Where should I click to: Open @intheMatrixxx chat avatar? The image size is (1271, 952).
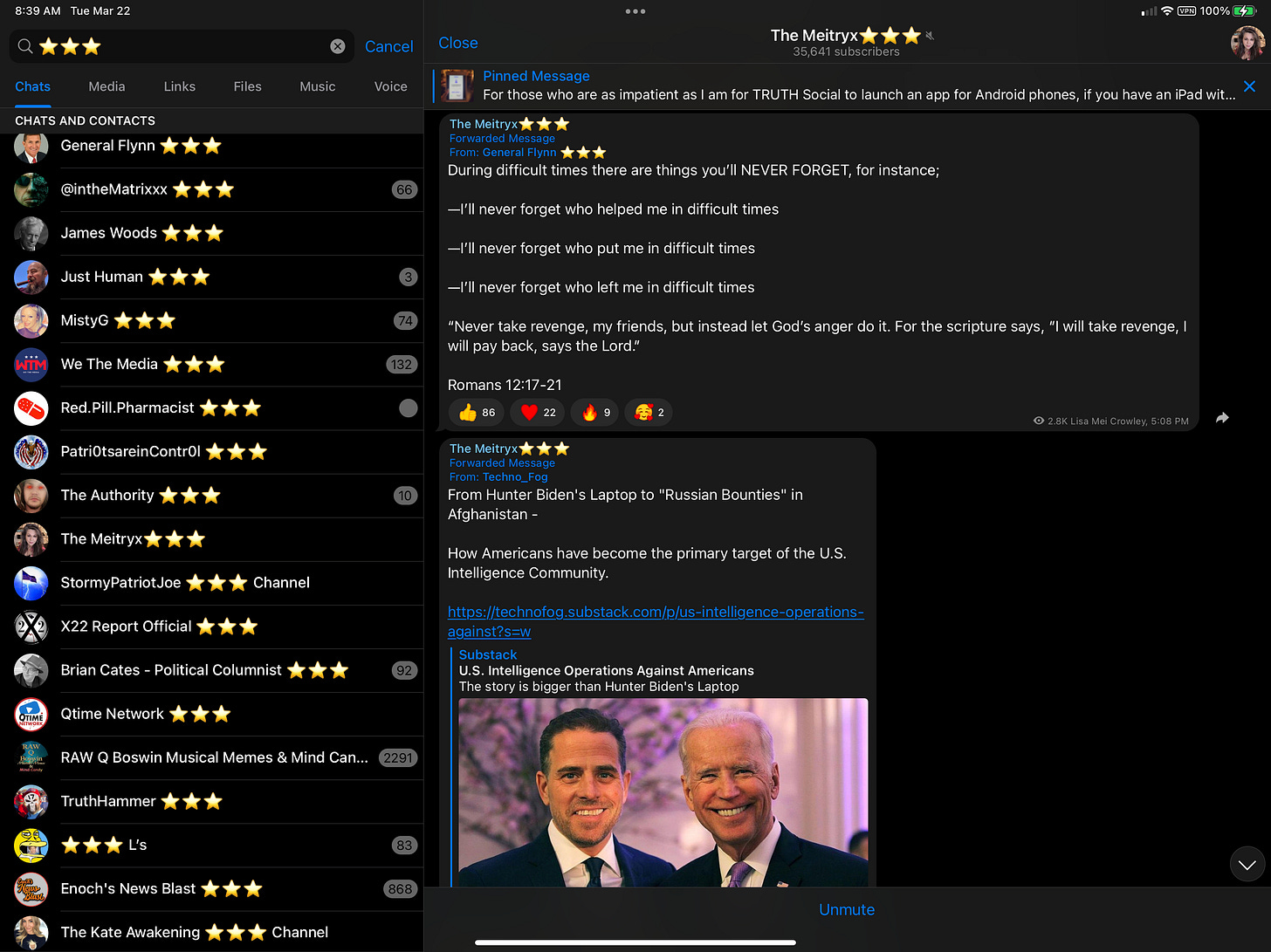(x=31, y=189)
